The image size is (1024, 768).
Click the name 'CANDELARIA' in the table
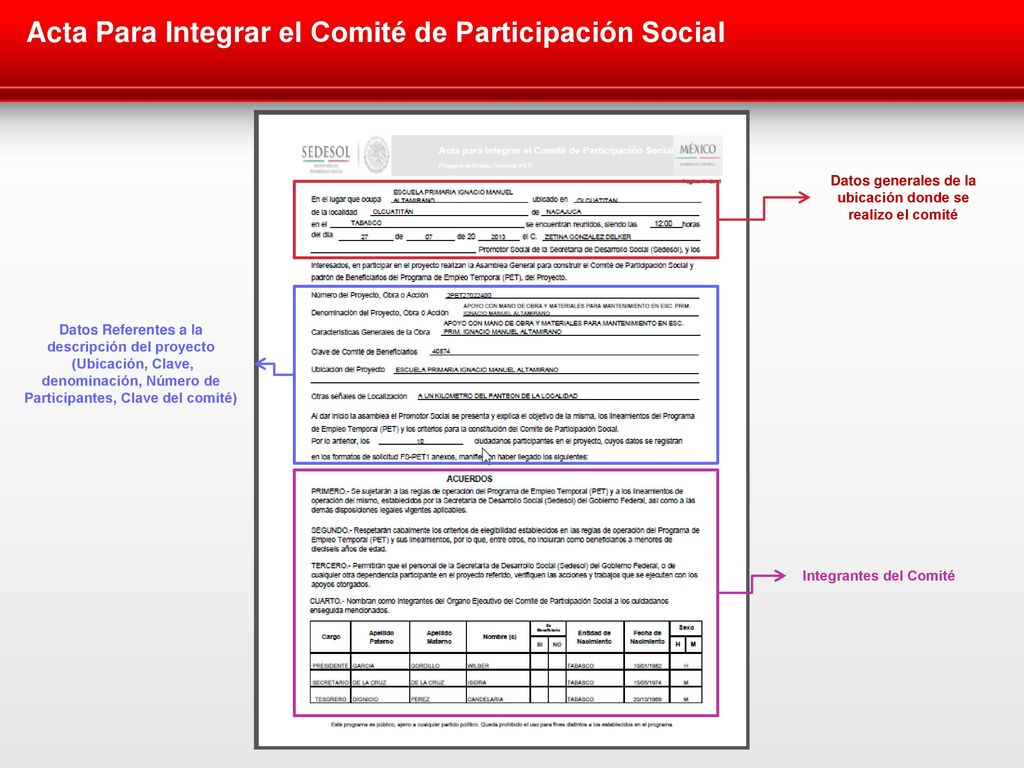(485, 699)
